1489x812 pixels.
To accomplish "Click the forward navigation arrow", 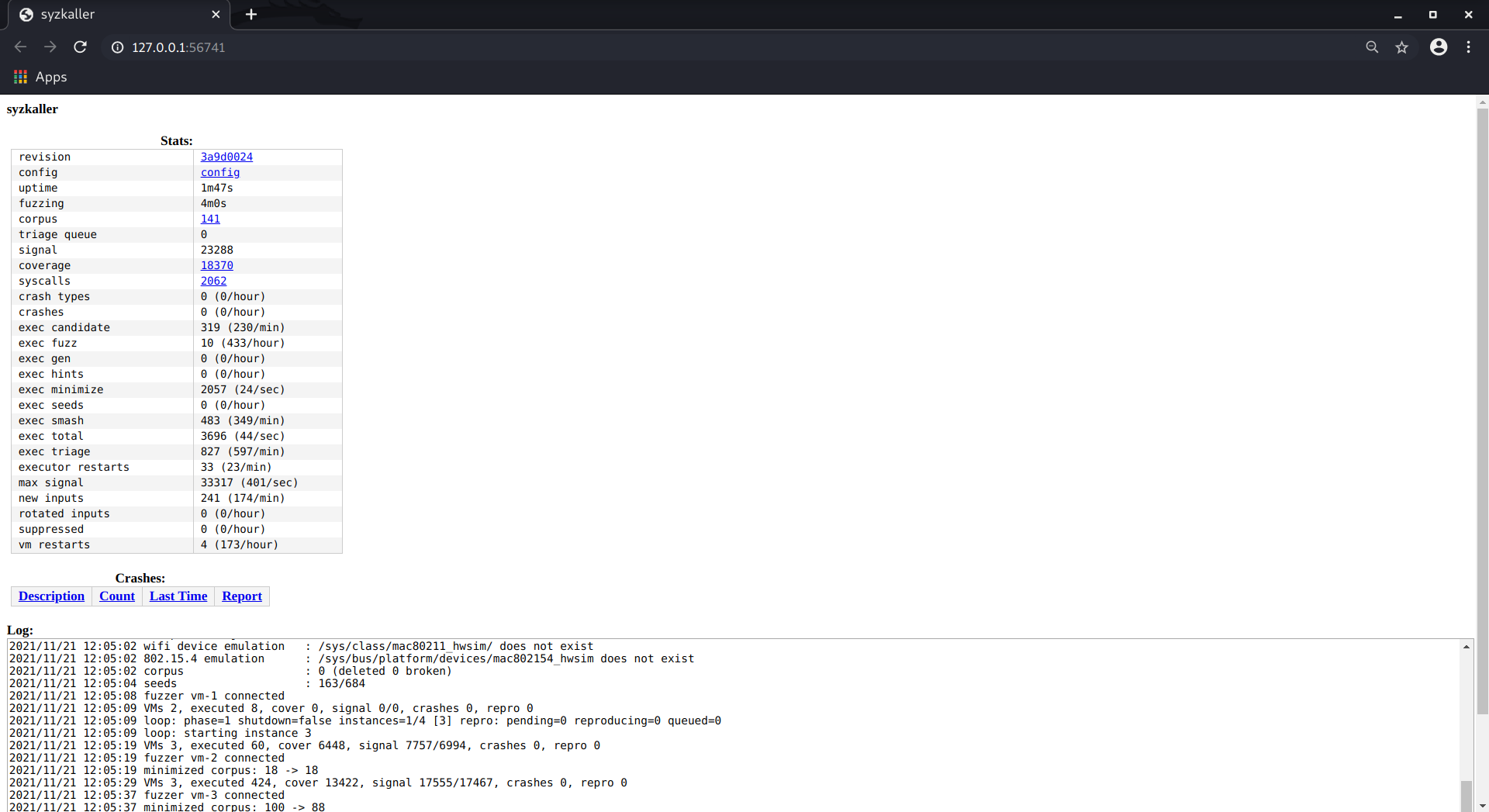I will click(x=50, y=47).
